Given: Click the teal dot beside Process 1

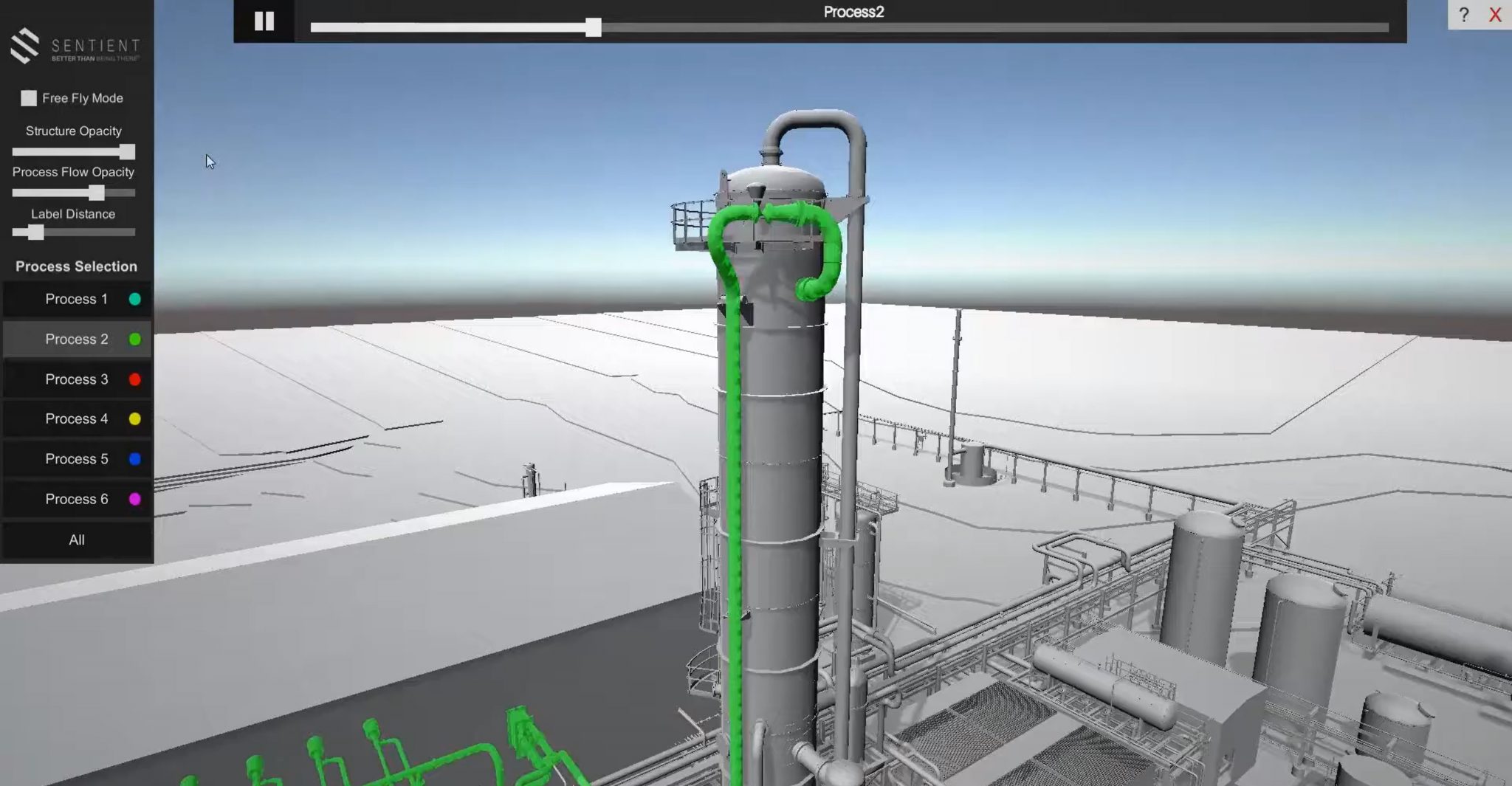Looking at the screenshot, I should click(x=134, y=299).
